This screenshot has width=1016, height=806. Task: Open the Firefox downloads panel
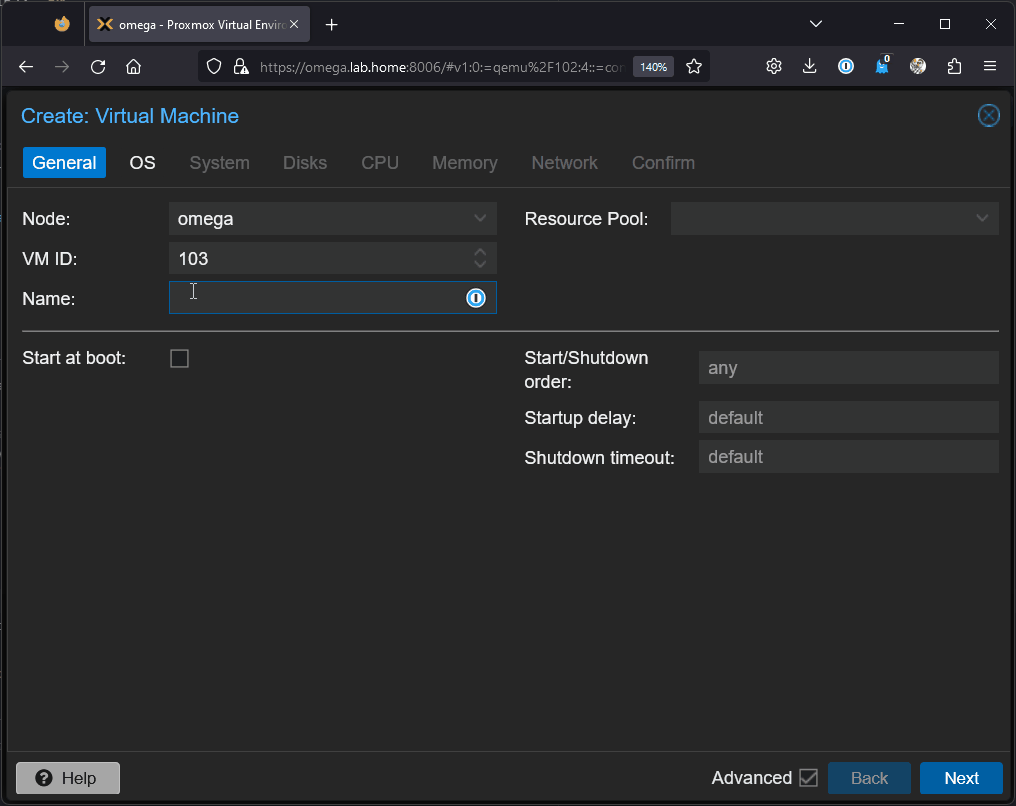tap(810, 67)
